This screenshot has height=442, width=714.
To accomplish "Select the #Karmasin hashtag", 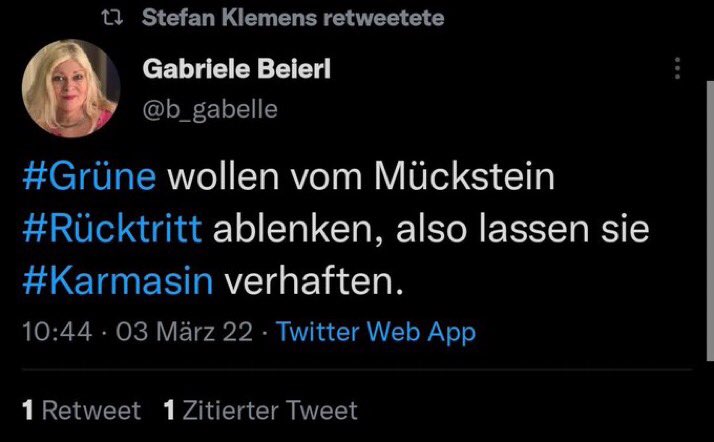I will pos(117,282).
